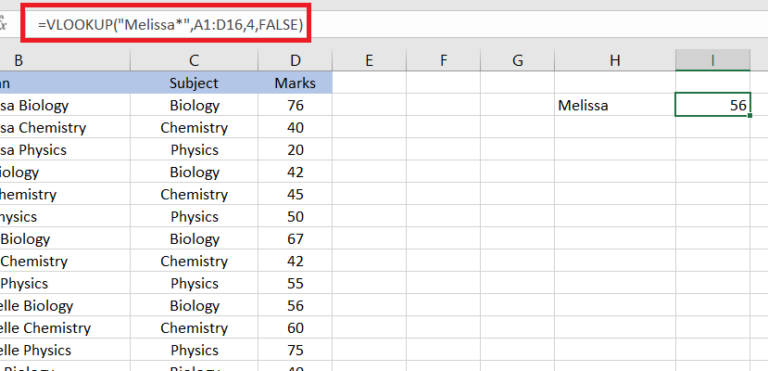Viewport: 768px width, 371px height.
Task: Click the Physics subject cell beside marks 20
Action: [194, 149]
